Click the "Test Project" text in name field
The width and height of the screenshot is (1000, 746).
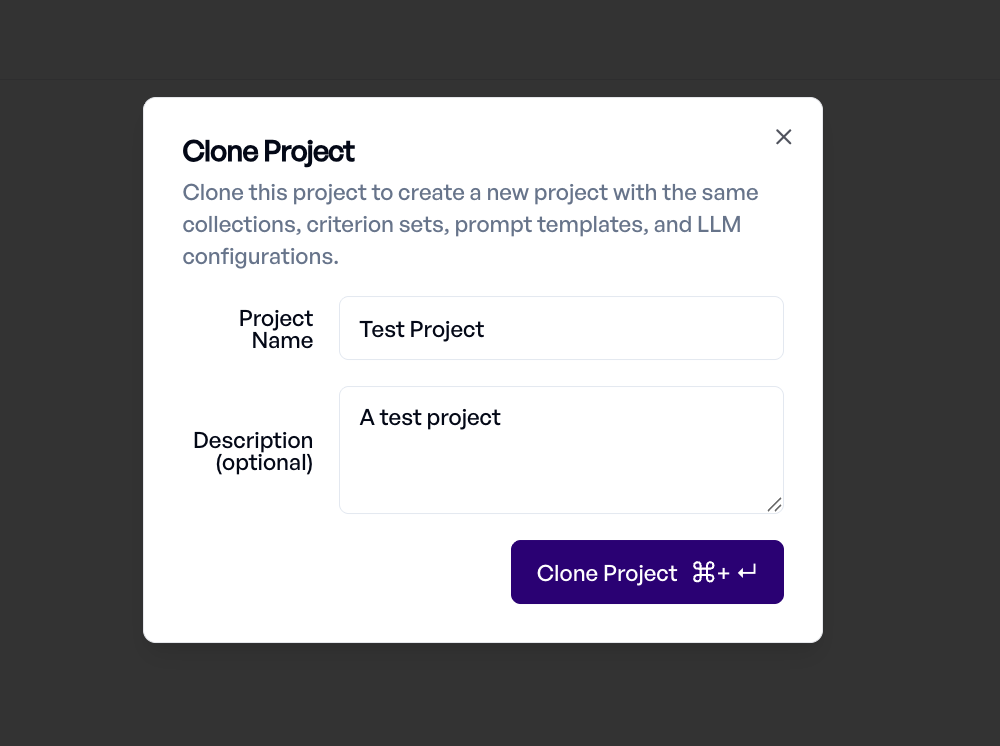(x=422, y=329)
